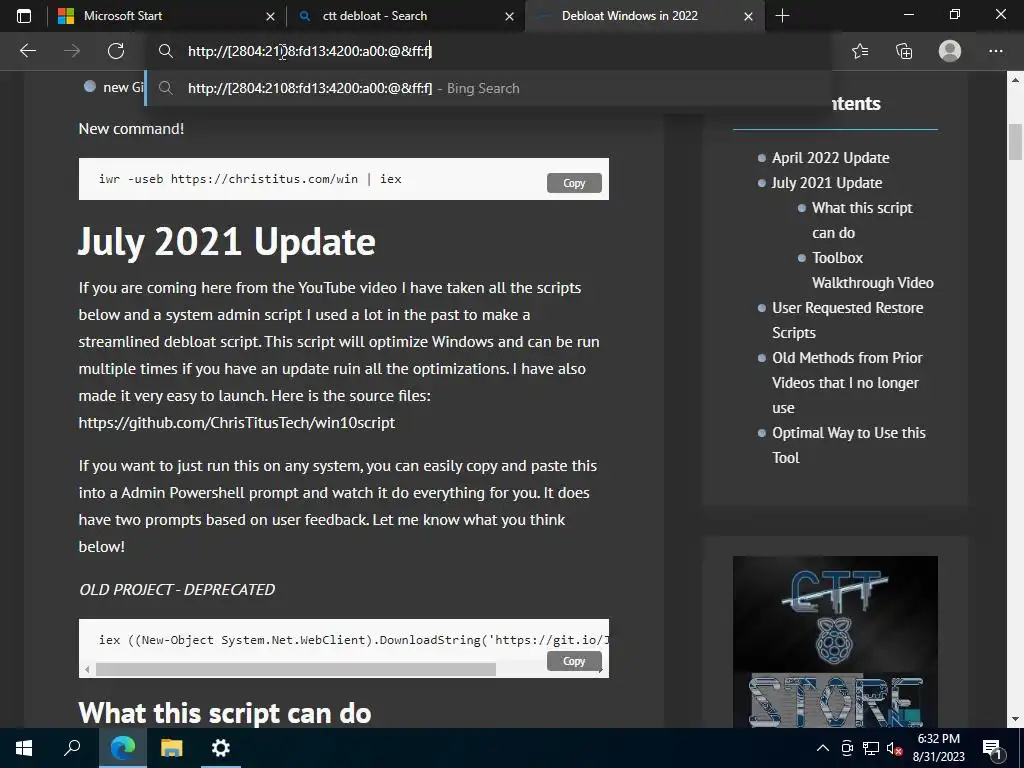The width and height of the screenshot is (1024, 768).
Task: Open the tab actions menu icon
Action: click(24, 16)
